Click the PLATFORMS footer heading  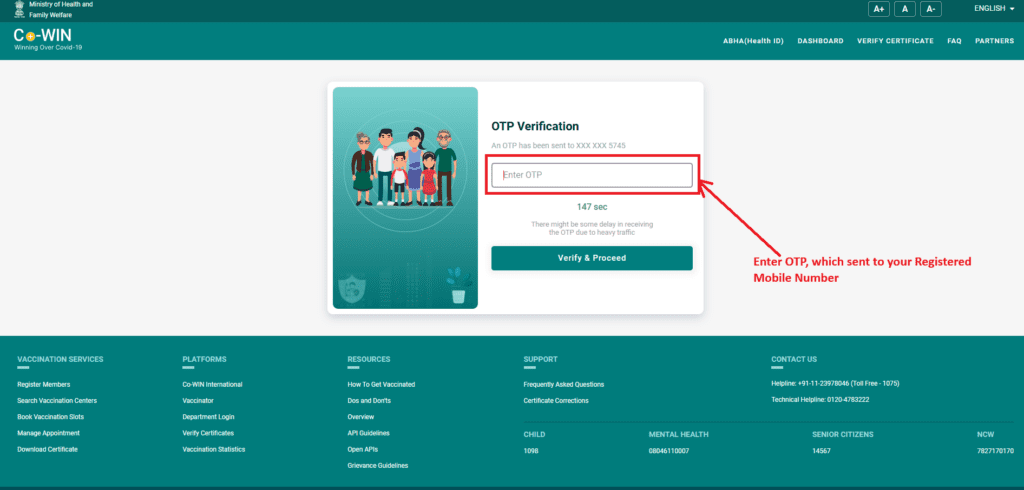coord(204,359)
